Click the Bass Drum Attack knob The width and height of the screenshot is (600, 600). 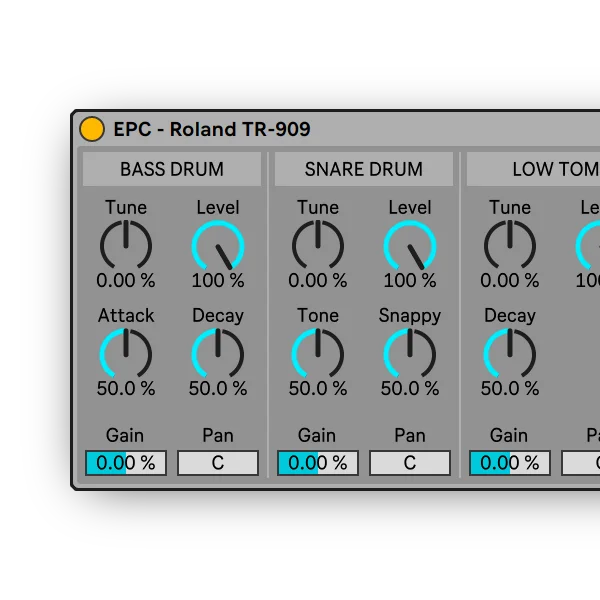[x=126, y=353]
